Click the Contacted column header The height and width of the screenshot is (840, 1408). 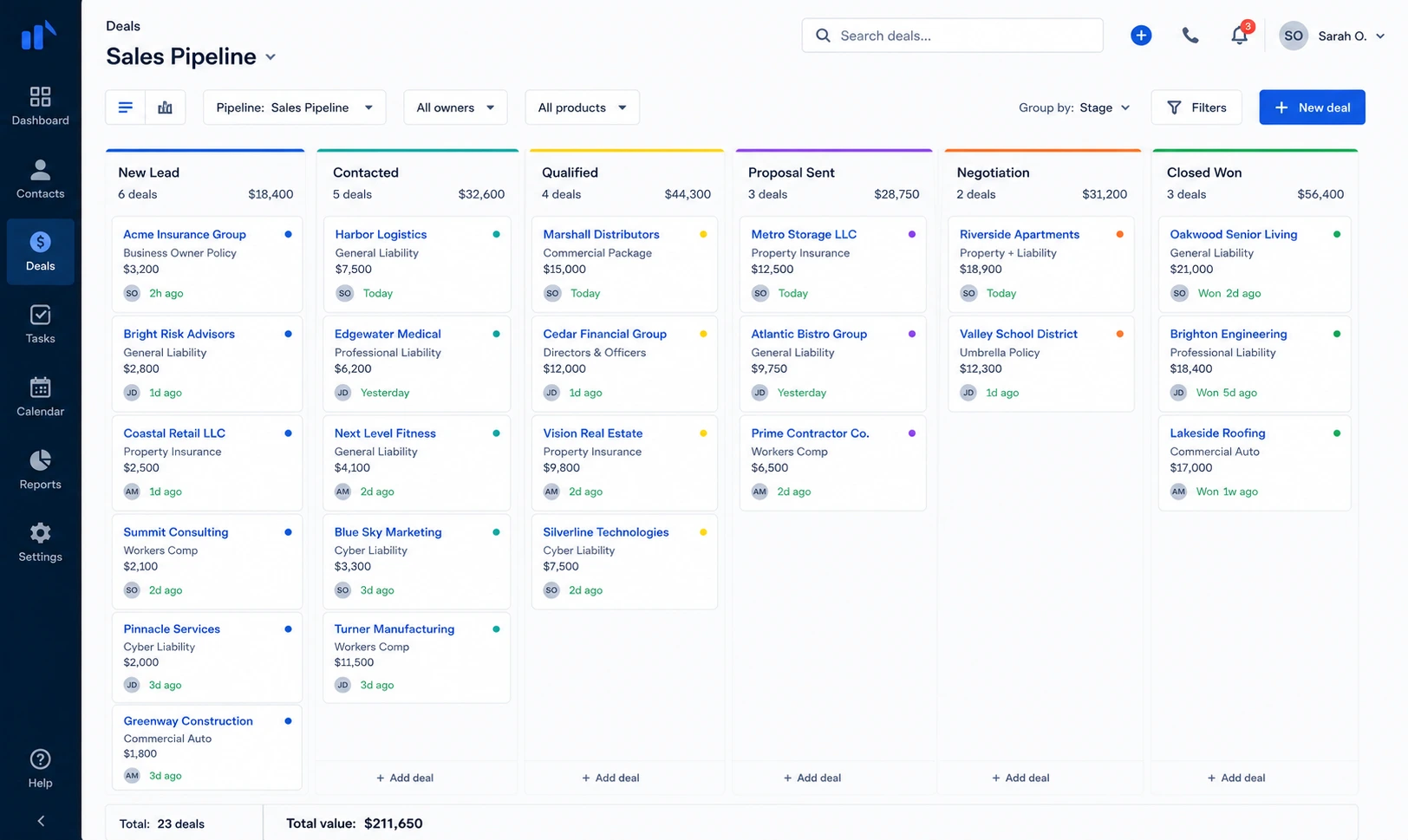tap(366, 173)
